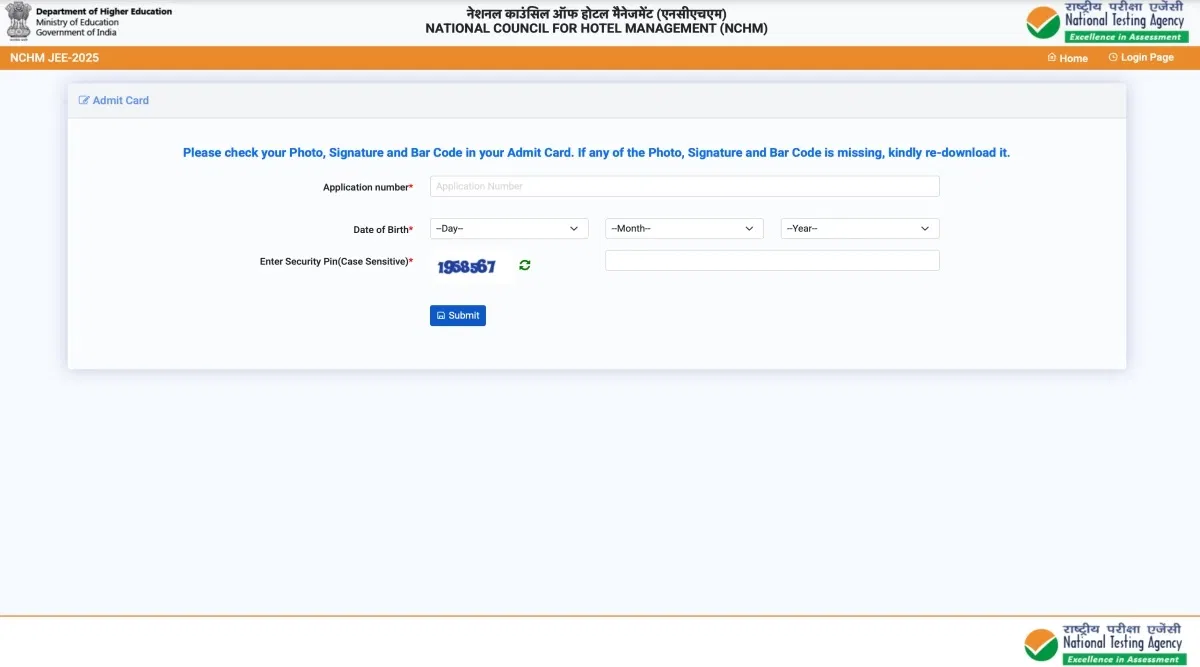
Task: Go to Home in the orange navigation bar
Action: coord(1073,58)
